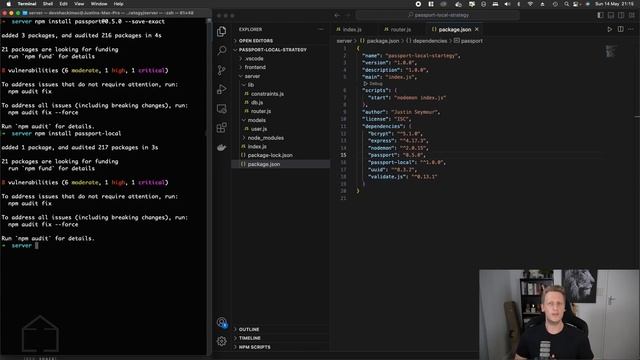Click the passport-local-strategy command center search box
The width and height of the screenshot is (640, 360).
click(438, 15)
